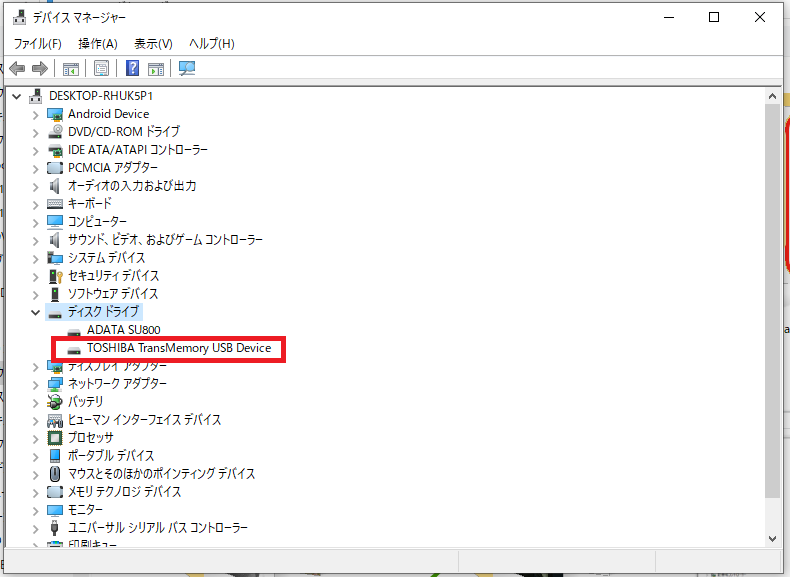Image resolution: width=790 pixels, height=577 pixels.
Task: Select the ディスク ドライブ category label
Action: pyautogui.click(x=103, y=312)
